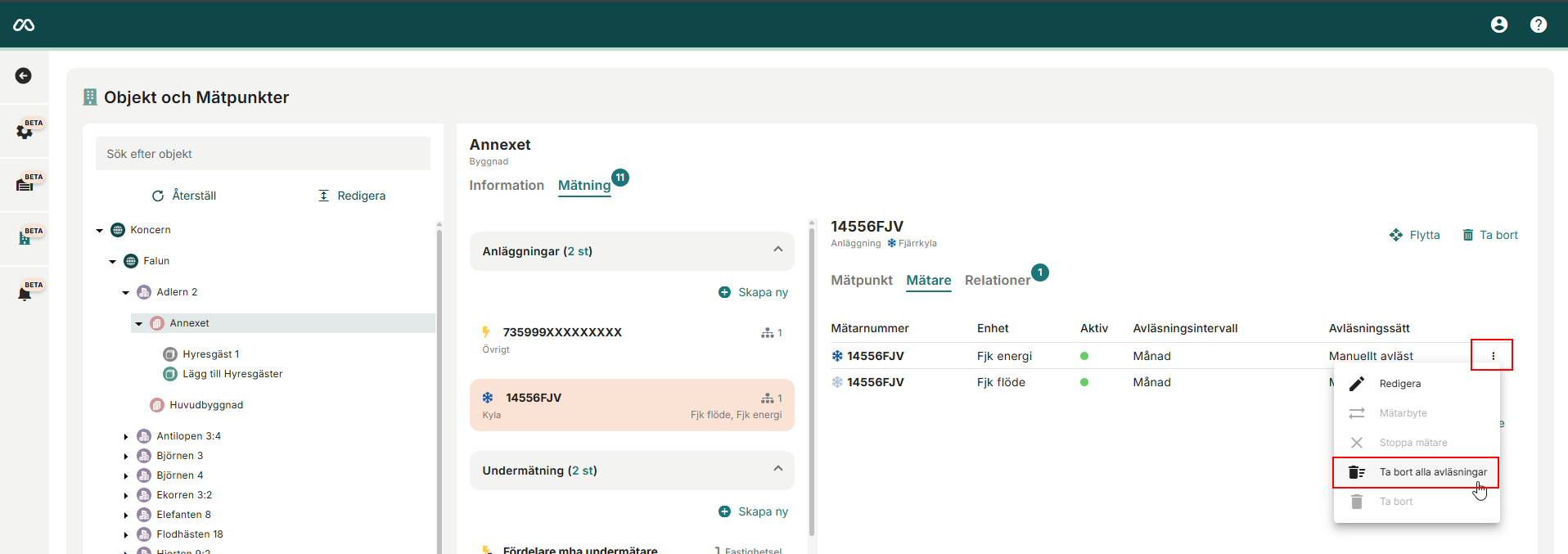Image resolution: width=1568 pixels, height=554 pixels.
Task: Click the beta settings gear sidebar icon
Action: point(25,131)
